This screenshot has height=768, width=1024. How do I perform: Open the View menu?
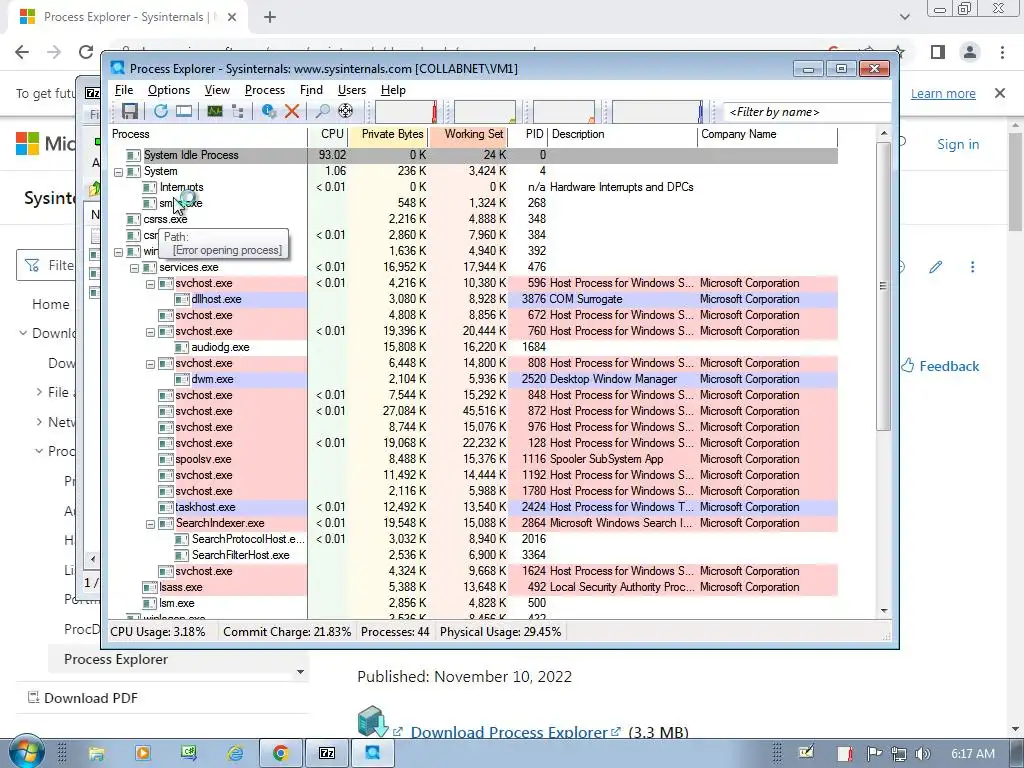(x=217, y=90)
